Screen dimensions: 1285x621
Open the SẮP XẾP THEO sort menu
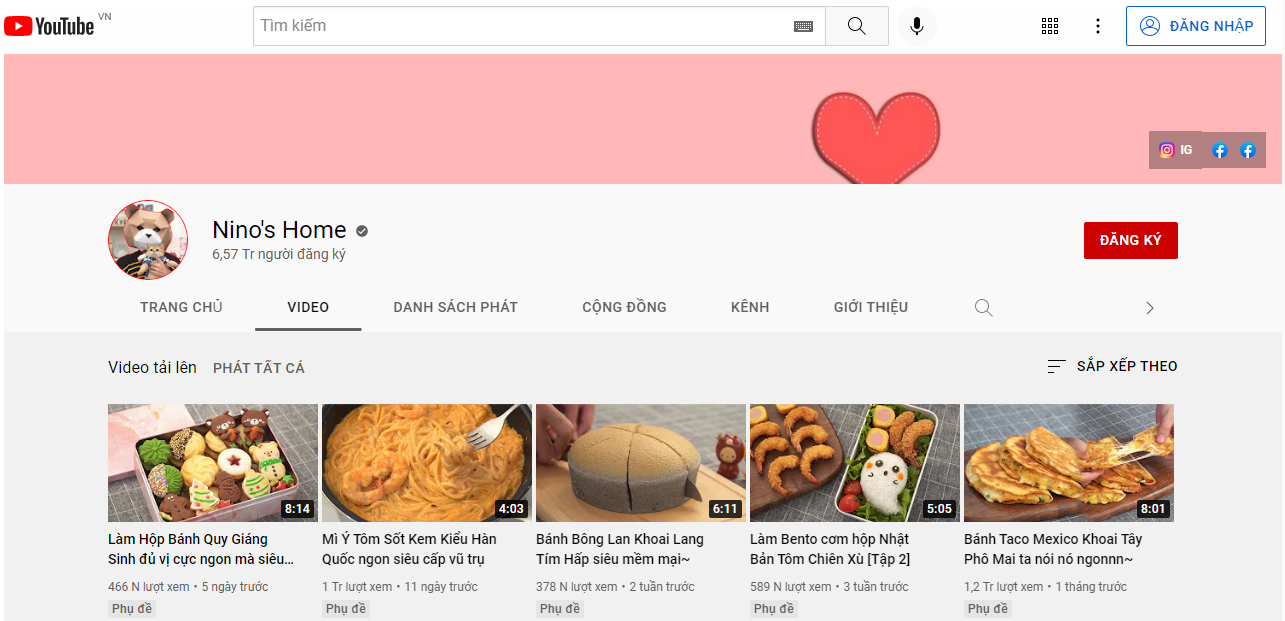[x=1112, y=366]
